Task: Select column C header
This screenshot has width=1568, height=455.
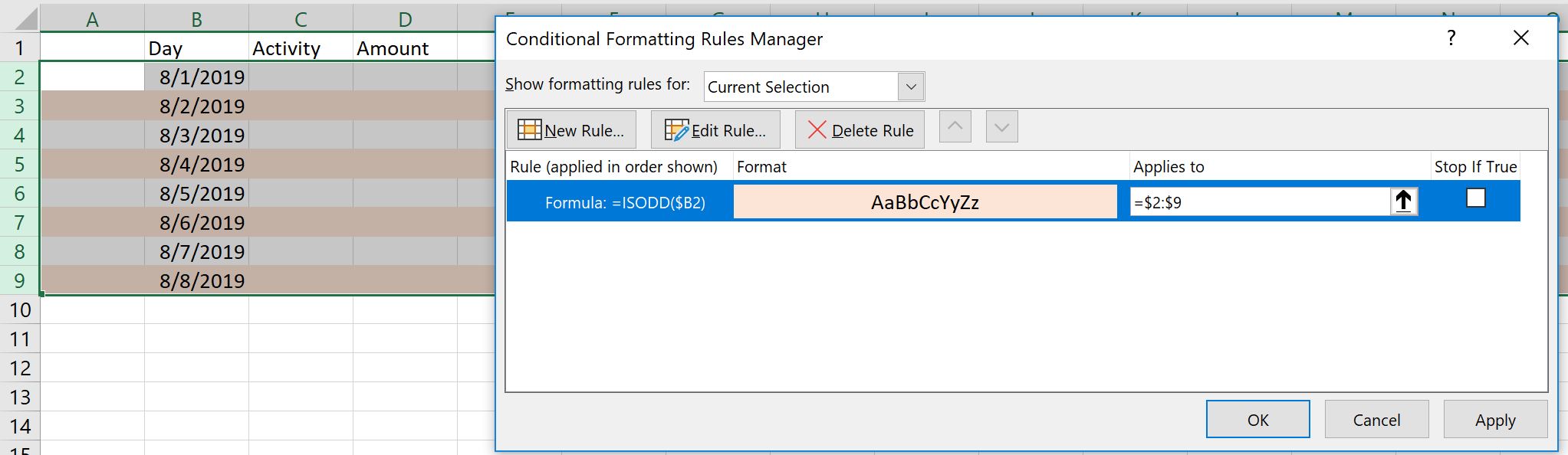Action: pos(301,18)
